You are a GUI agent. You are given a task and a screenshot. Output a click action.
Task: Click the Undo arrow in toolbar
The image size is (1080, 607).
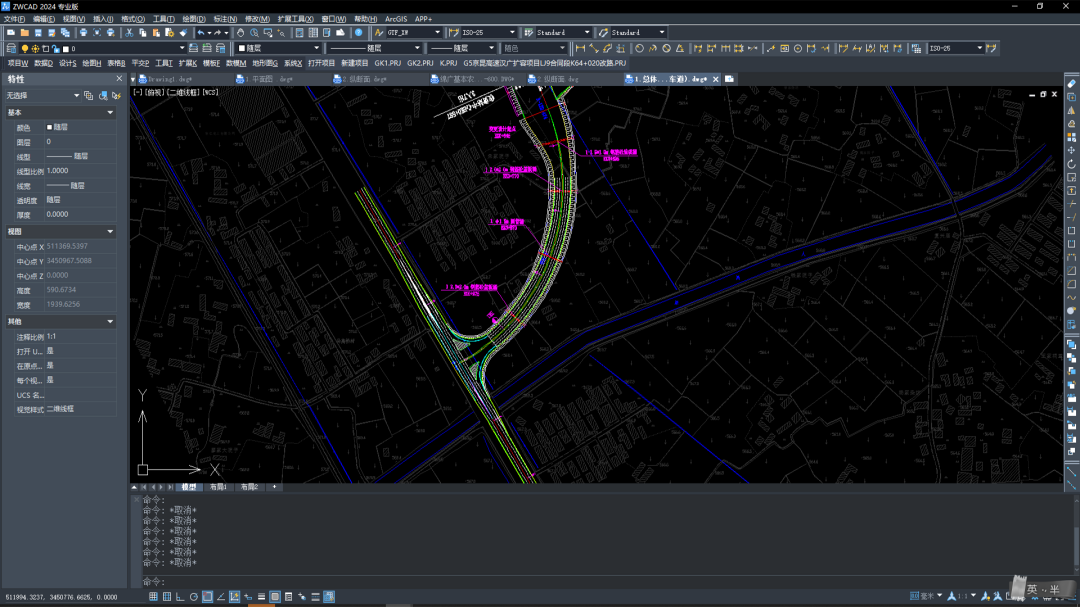coord(200,33)
